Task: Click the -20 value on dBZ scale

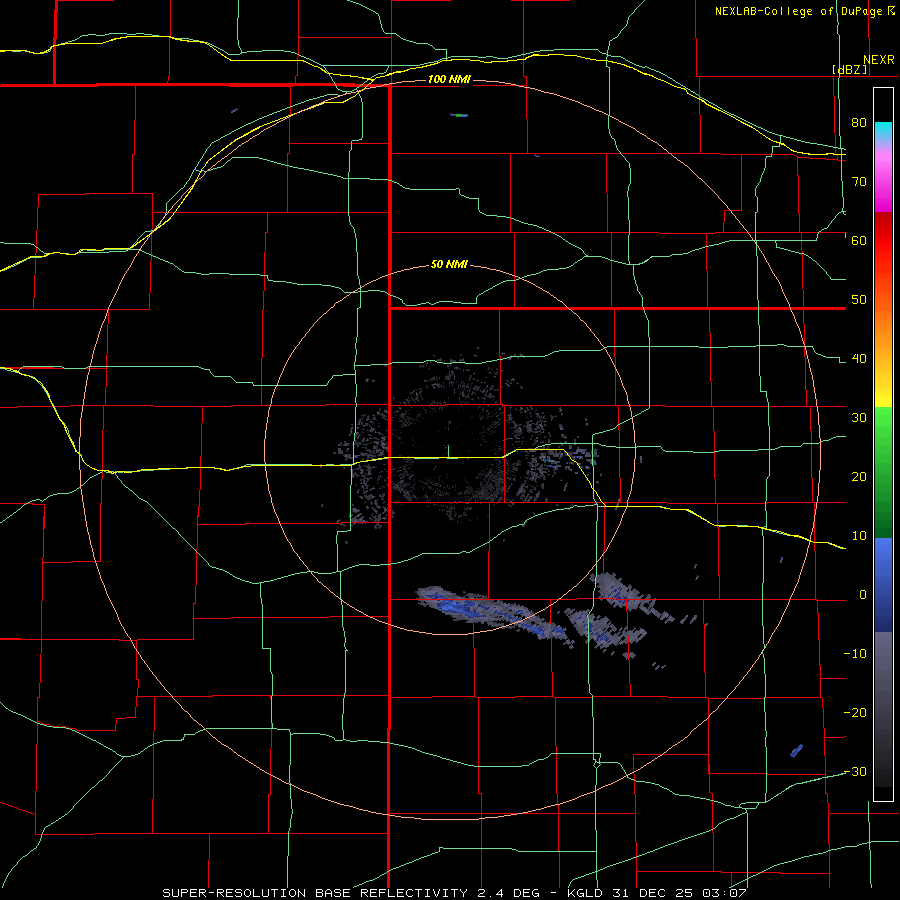Action: coord(855,712)
